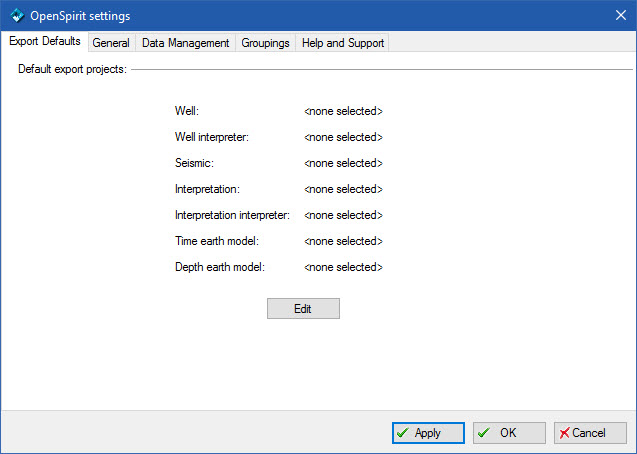Click Time earth model '<none selected>' value
Screen dimensions: 637x454
(343, 241)
